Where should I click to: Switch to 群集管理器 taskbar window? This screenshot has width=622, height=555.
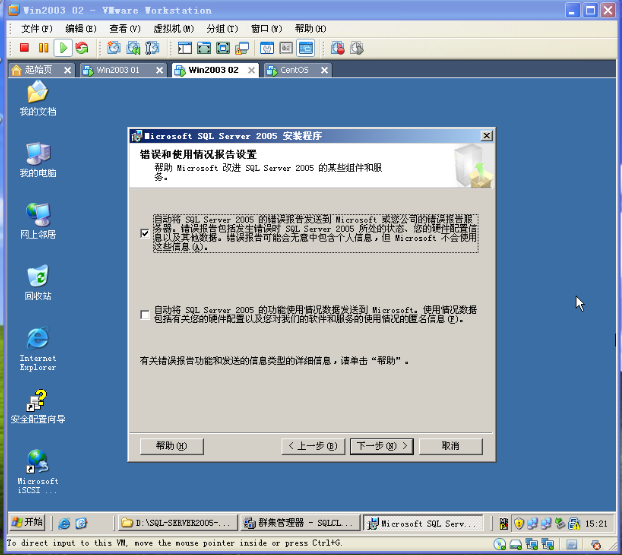coord(300,523)
